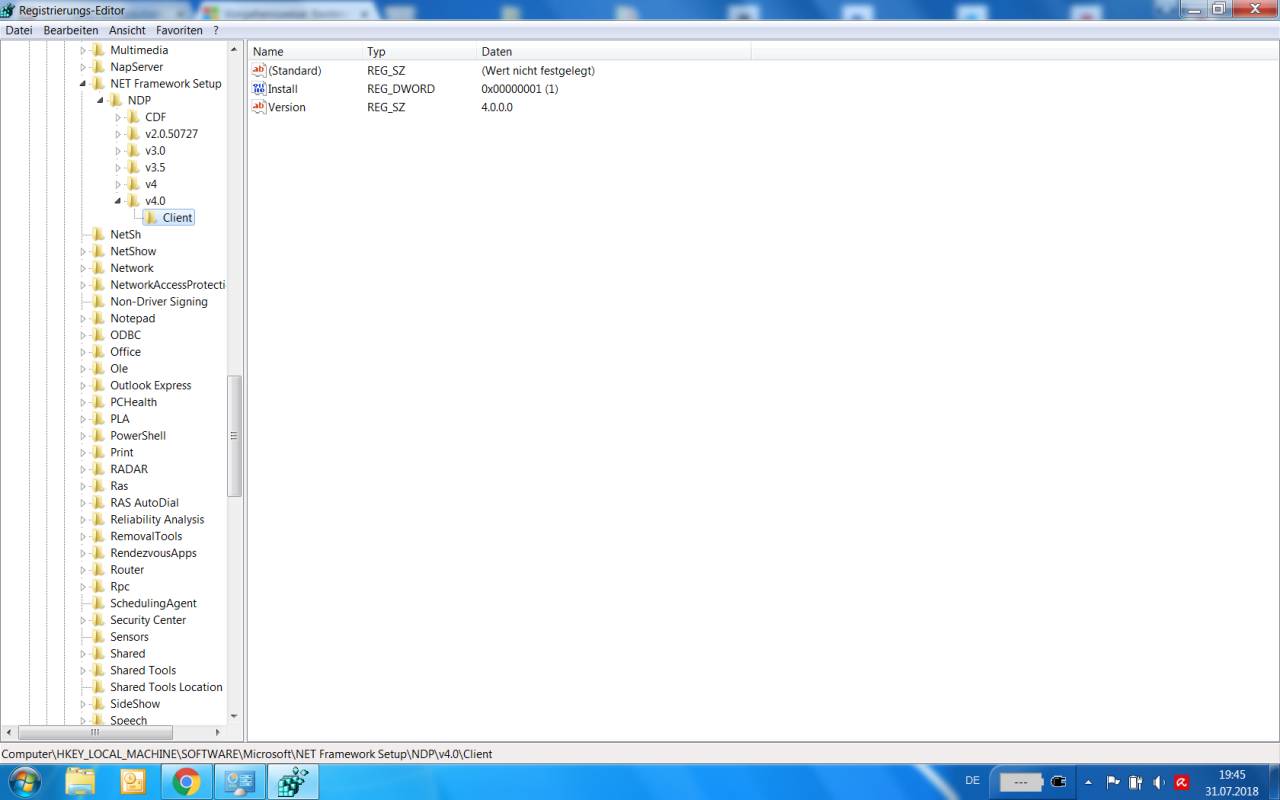Screen dimensions: 1280x800
Task: Click the v4.0 folder icon
Action: click(x=133, y=201)
